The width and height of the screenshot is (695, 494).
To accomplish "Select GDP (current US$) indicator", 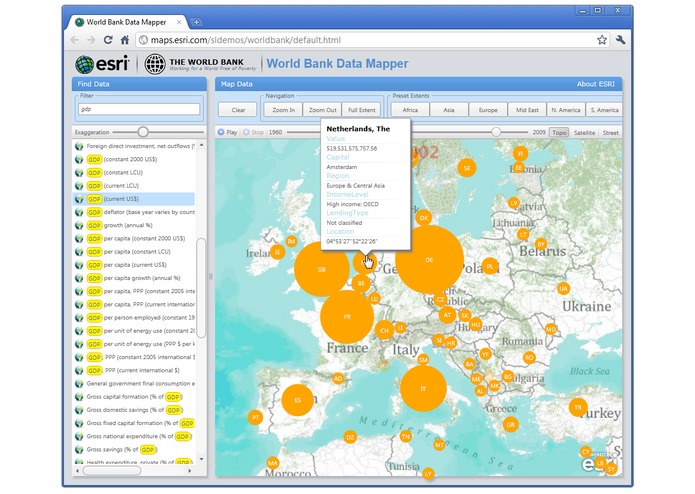I will [133, 199].
